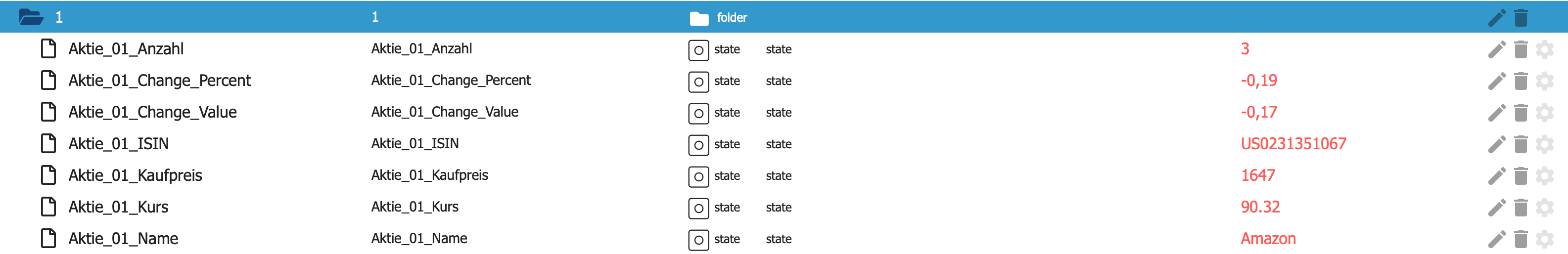Click the state type icon for Aktie_01_ISIN

tap(698, 145)
